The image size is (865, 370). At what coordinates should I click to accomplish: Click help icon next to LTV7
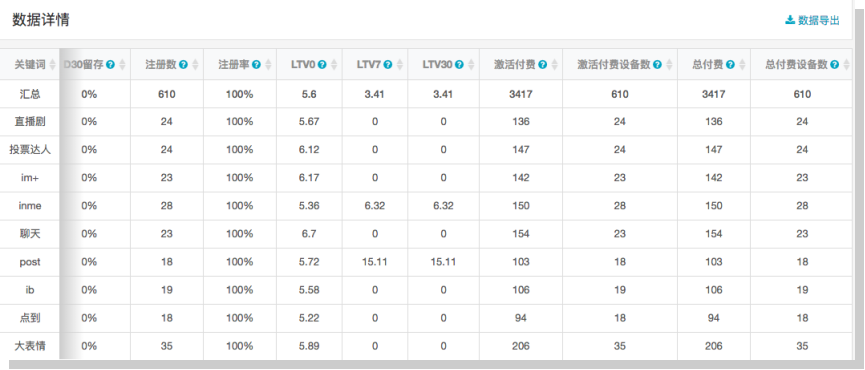[388, 65]
